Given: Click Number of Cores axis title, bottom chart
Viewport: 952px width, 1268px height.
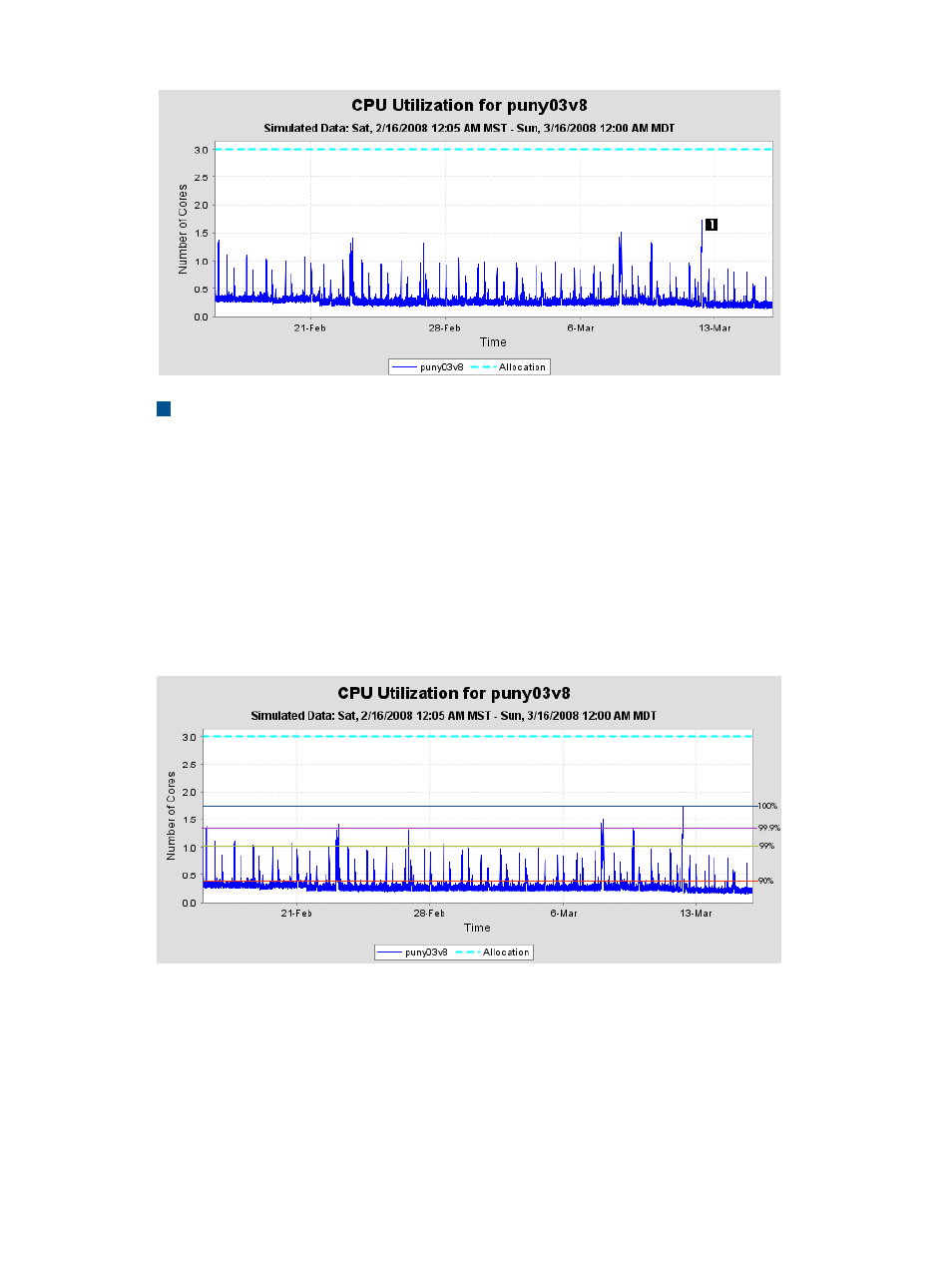Looking at the screenshot, I should point(171,815).
